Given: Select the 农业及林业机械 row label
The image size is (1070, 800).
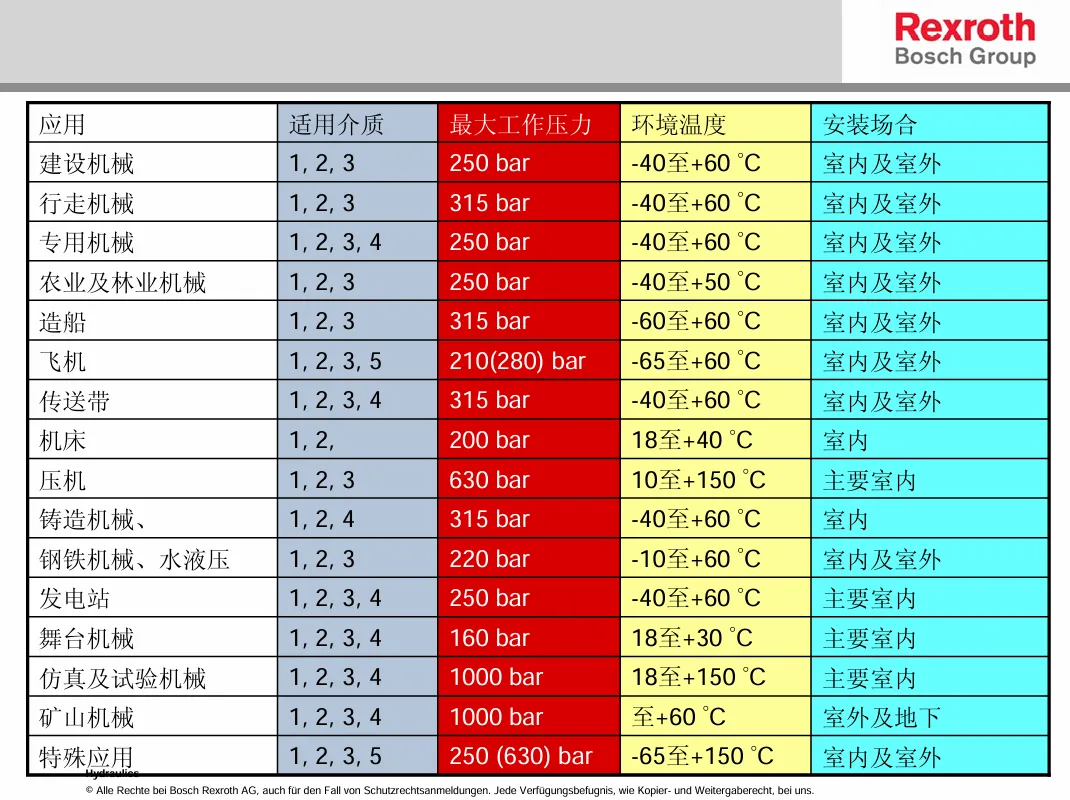Looking at the screenshot, I should coord(122,283).
